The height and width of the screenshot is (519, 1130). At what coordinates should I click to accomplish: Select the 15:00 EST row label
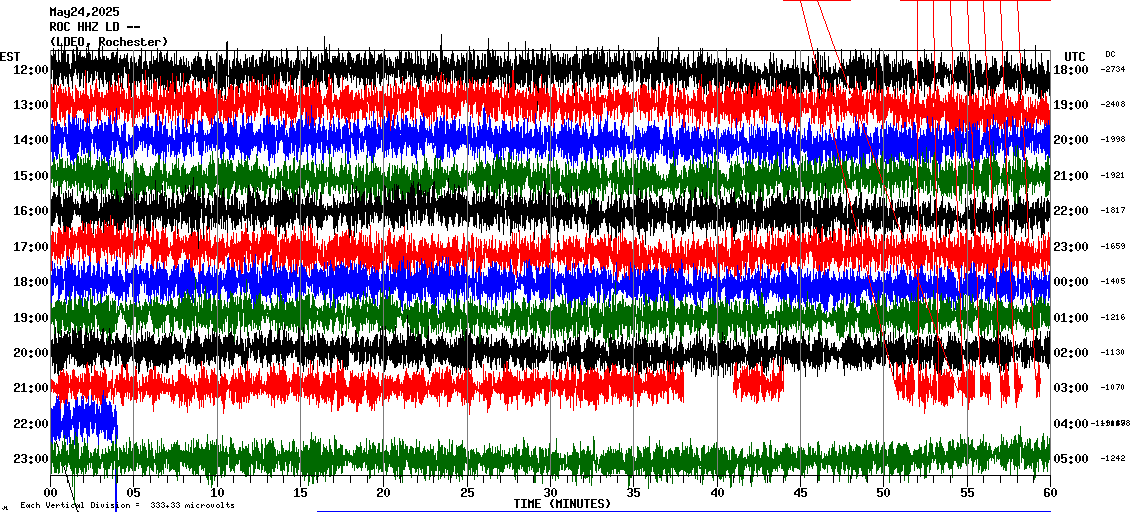[31, 176]
